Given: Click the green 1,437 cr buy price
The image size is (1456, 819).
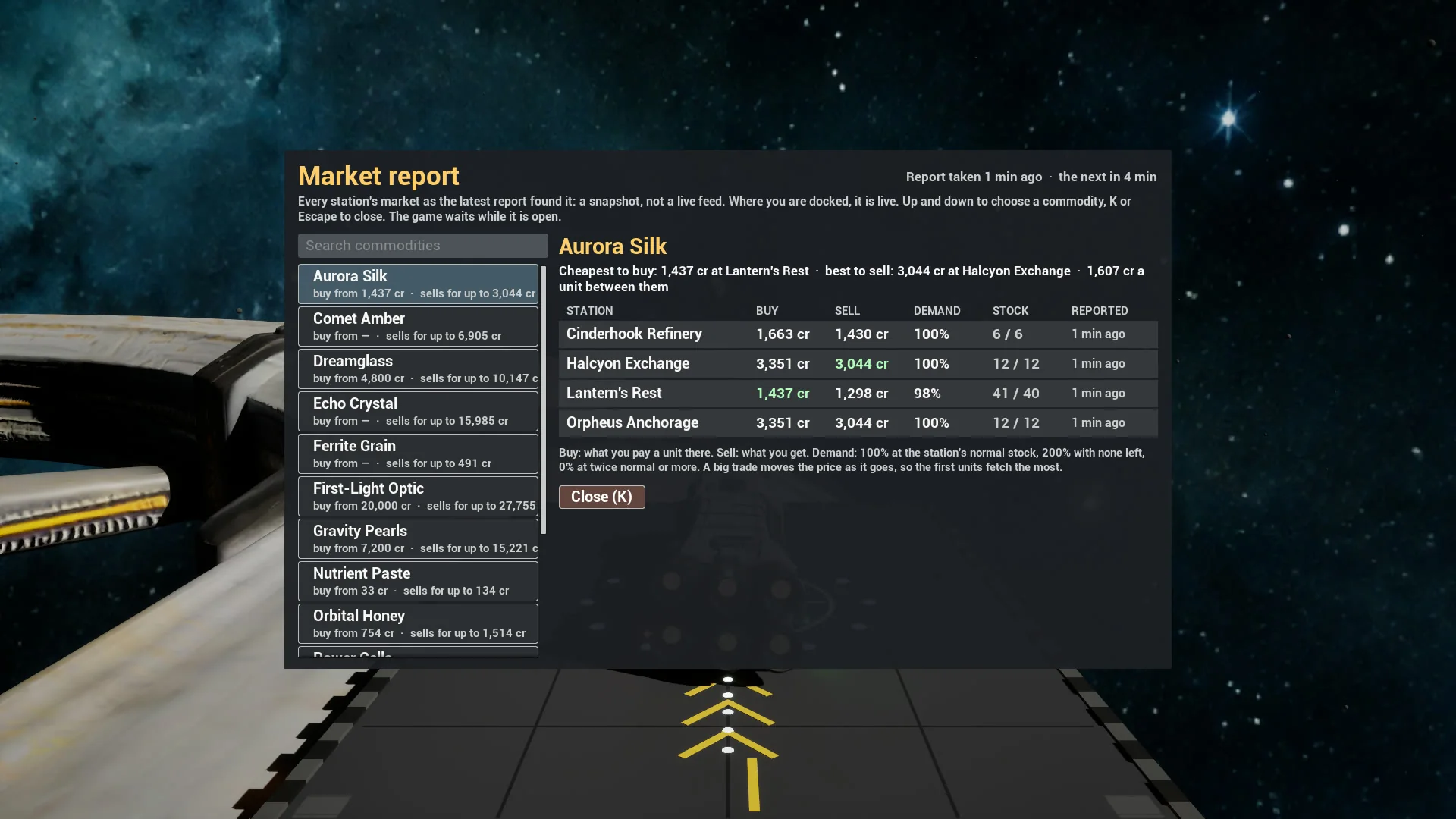Looking at the screenshot, I should (x=783, y=394).
